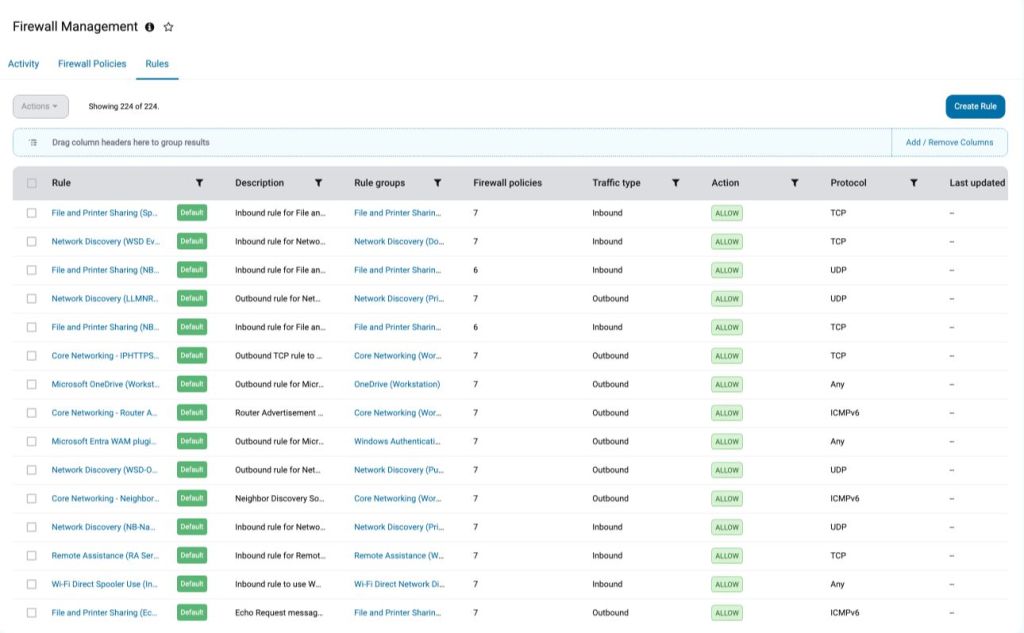Screen dimensions: 1024x633
Task: Open rule Network Discovery (NB-Na..
Action: point(104,527)
